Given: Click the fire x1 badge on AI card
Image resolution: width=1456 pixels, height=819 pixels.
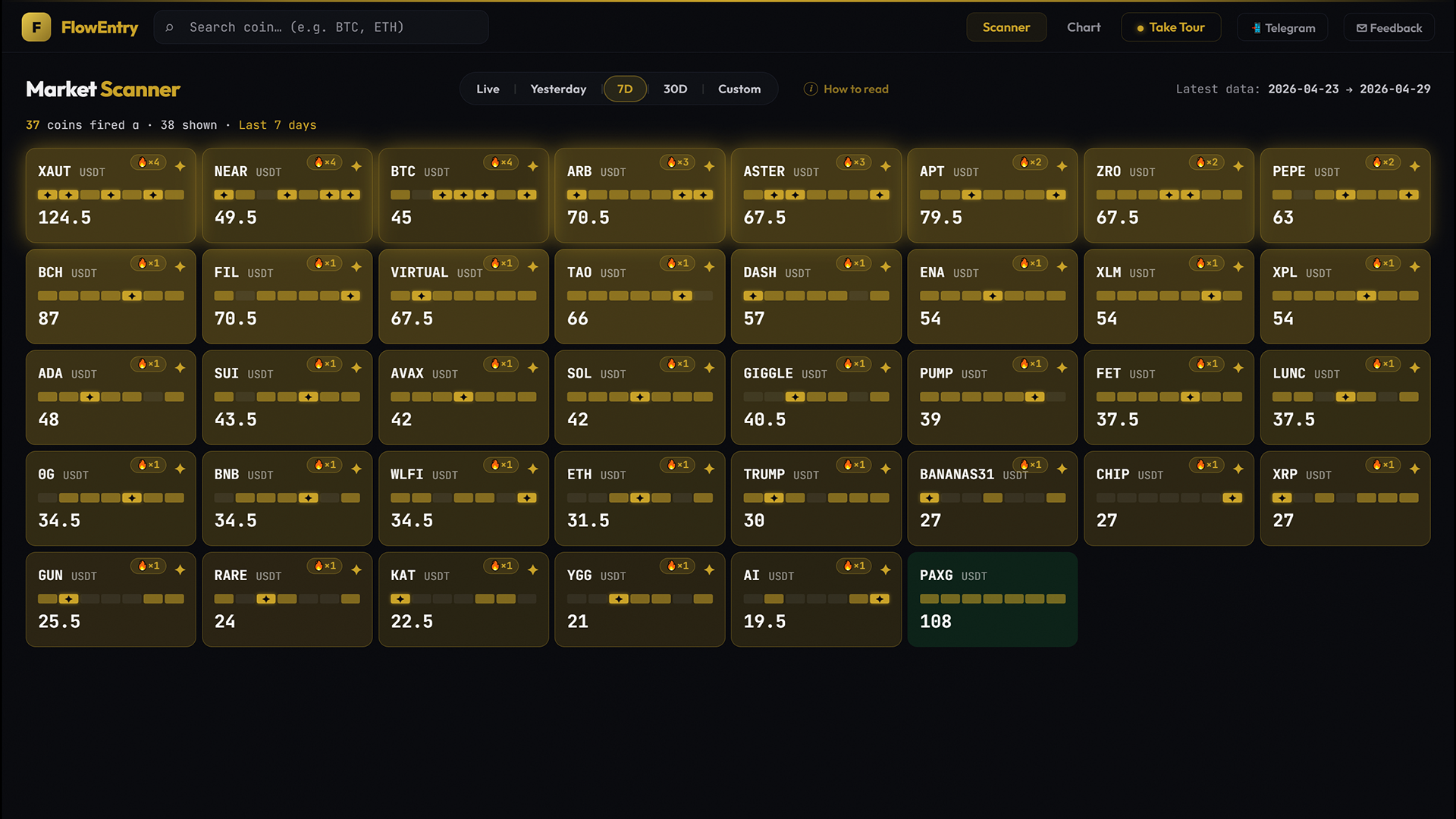Looking at the screenshot, I should (854, 566).
